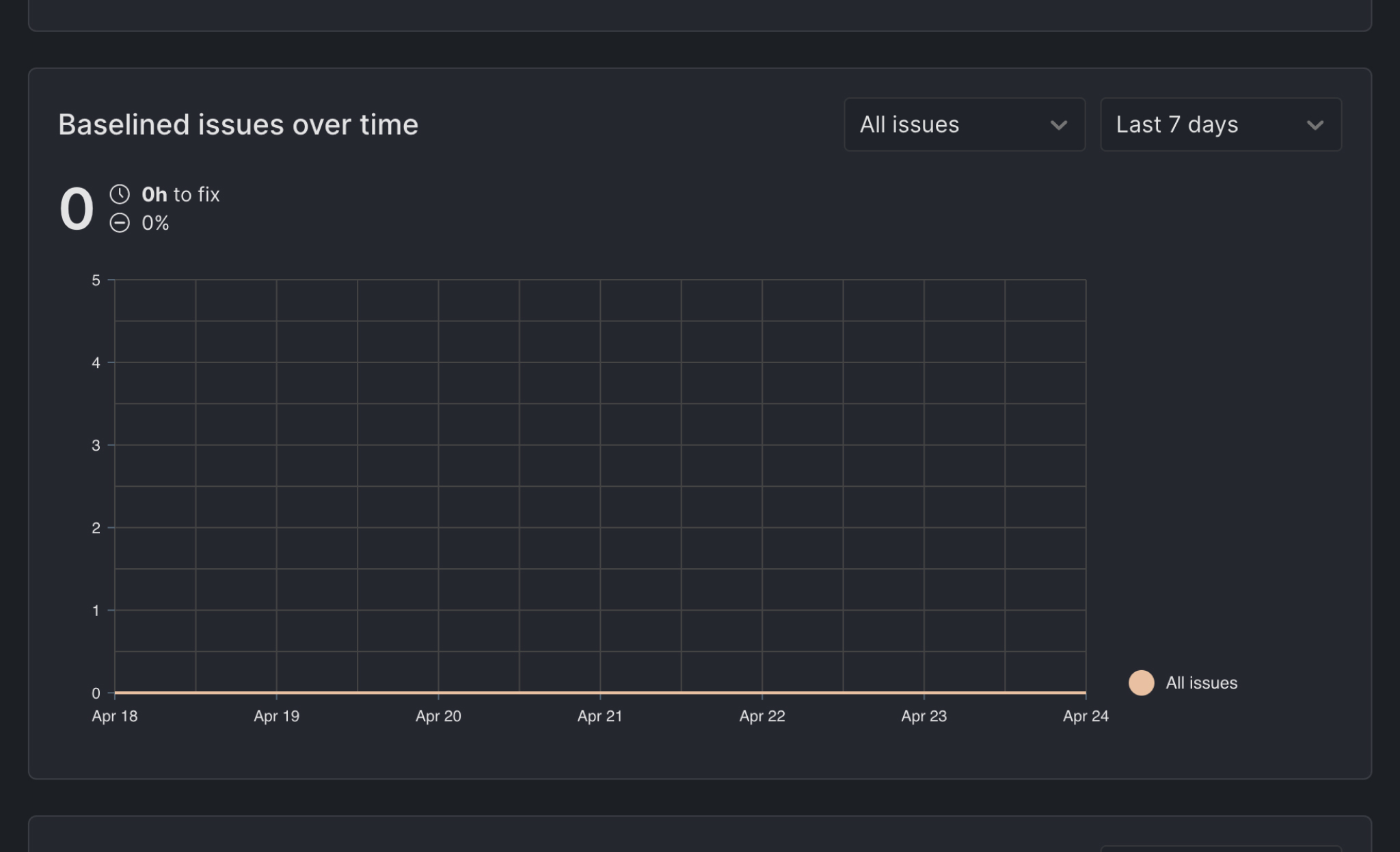This screenshot has width=1400, height=852.
Task: Click the All issues legend label
Action: (1201, 682)
